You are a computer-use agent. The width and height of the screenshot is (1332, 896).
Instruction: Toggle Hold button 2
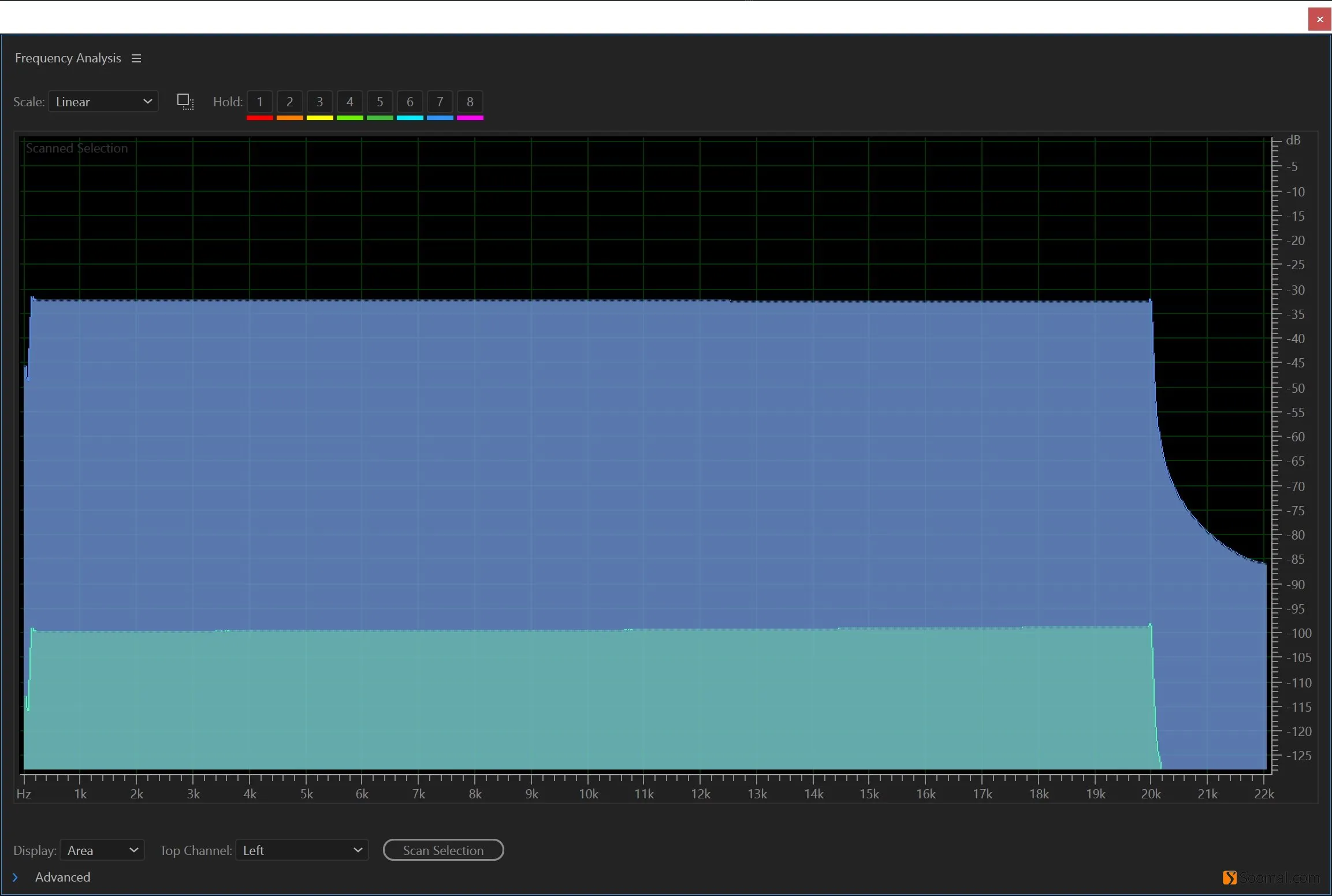pyautogui.click(x=290, y=102)
